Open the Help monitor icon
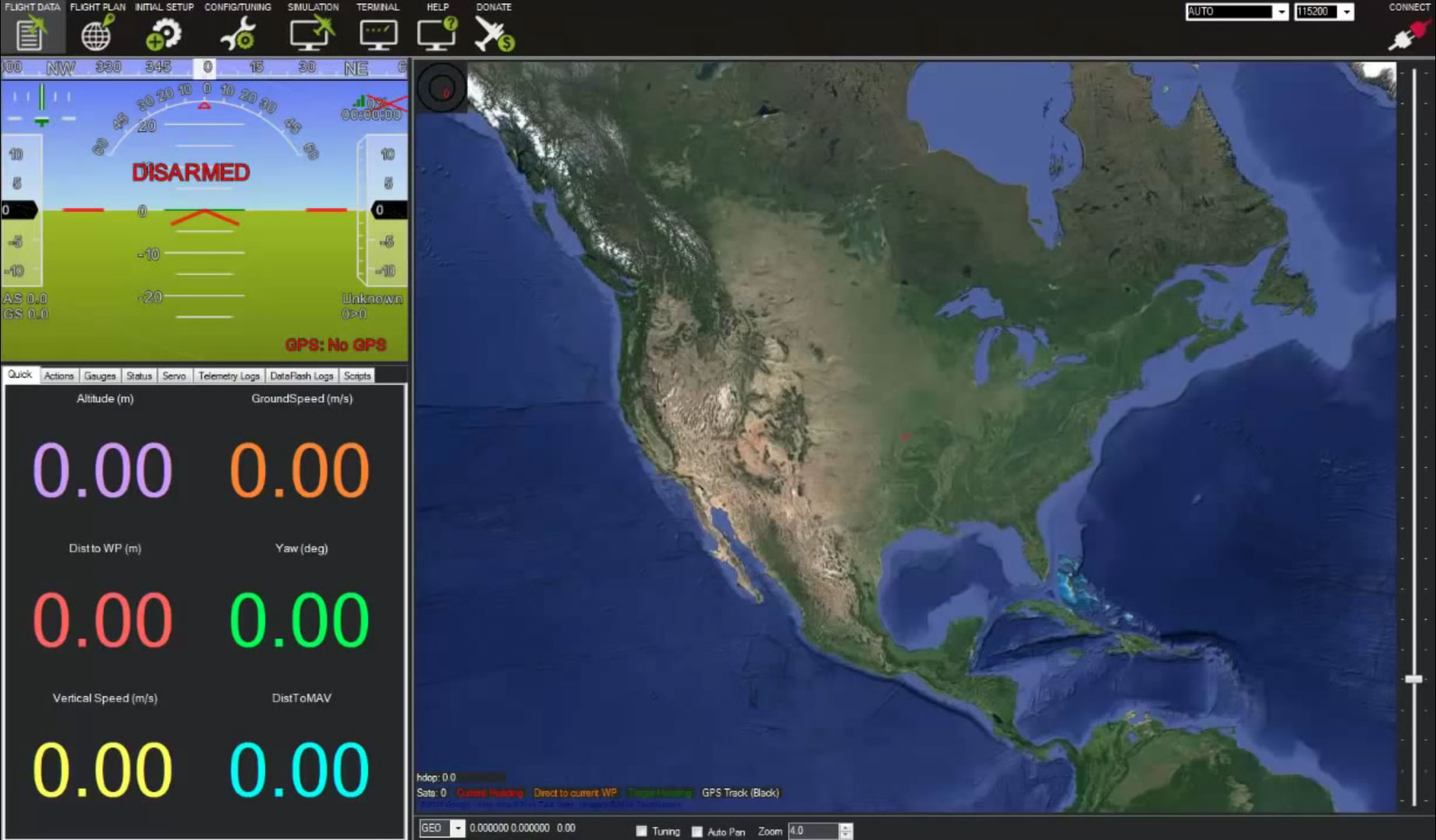1436x840 pixels. point(437,34)
